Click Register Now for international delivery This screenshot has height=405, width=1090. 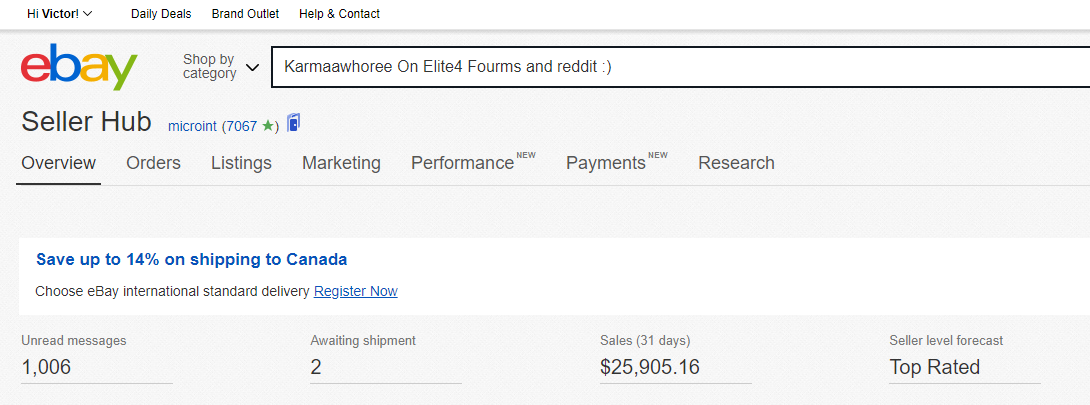pos(355,291)
